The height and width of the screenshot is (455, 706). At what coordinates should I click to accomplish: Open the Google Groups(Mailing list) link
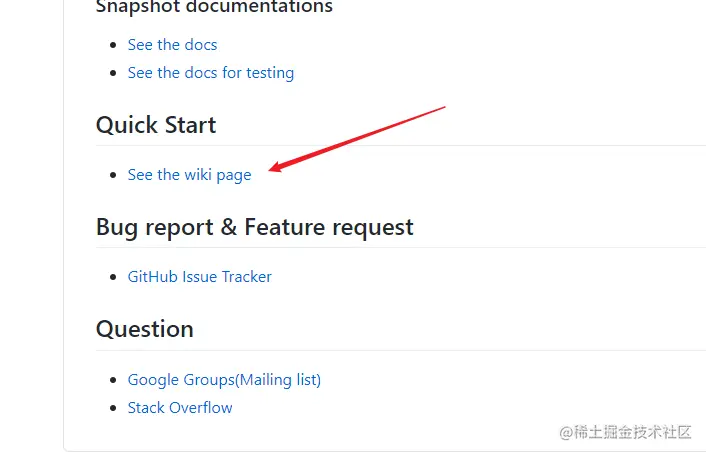(x=224, y=380)
